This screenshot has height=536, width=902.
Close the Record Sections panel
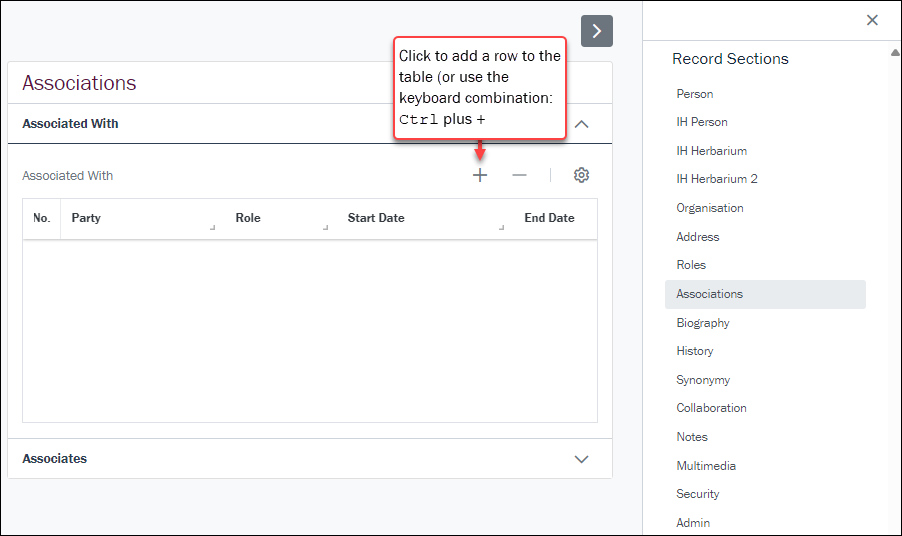(x=872, y=20)
